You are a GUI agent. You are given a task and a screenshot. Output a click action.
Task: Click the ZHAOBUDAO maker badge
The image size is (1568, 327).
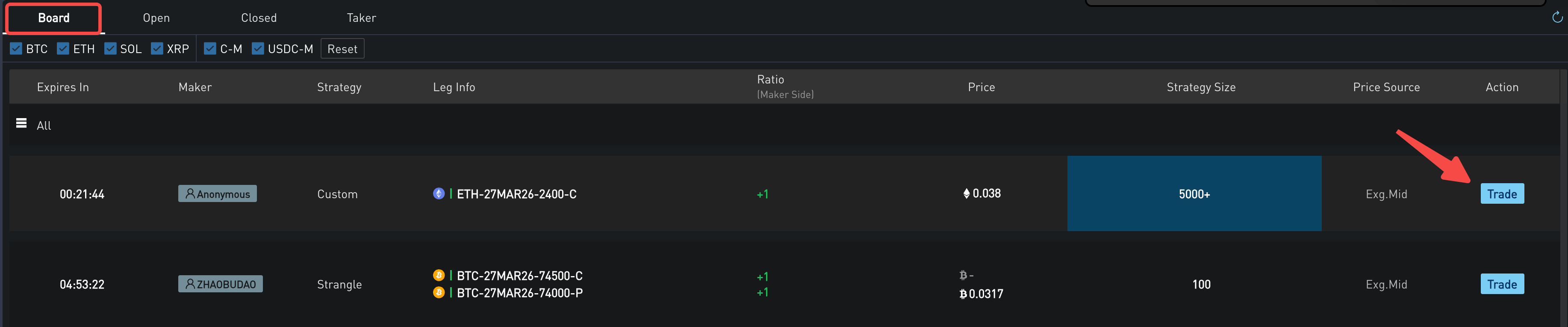point(220,284)
